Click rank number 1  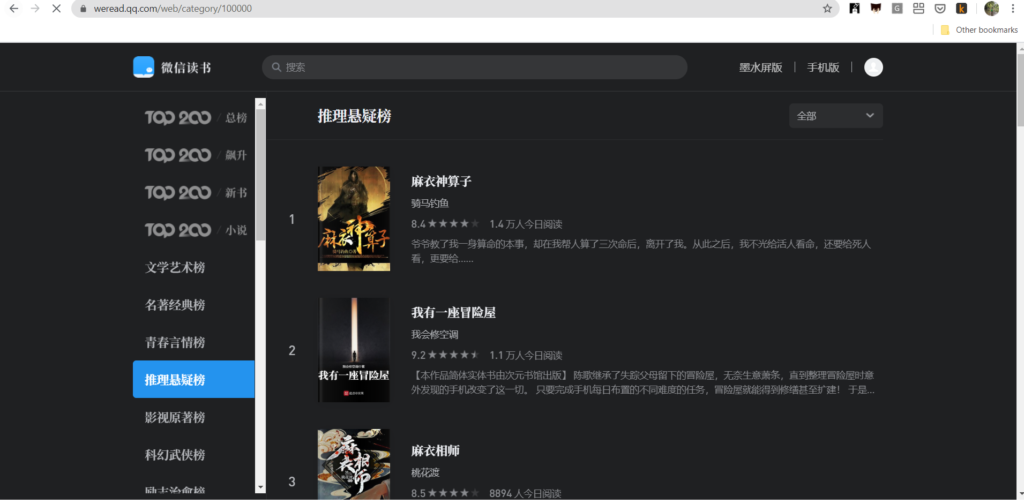(292, 219)
